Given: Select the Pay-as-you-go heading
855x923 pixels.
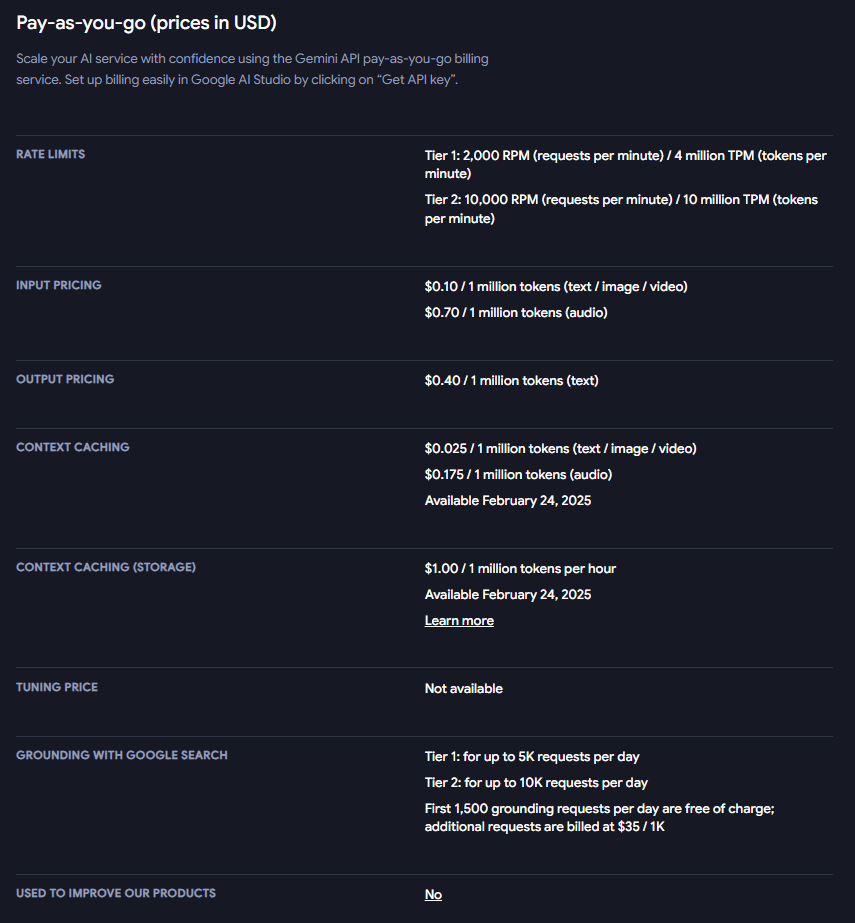Looking at the screenshot, I should (146, 23).
